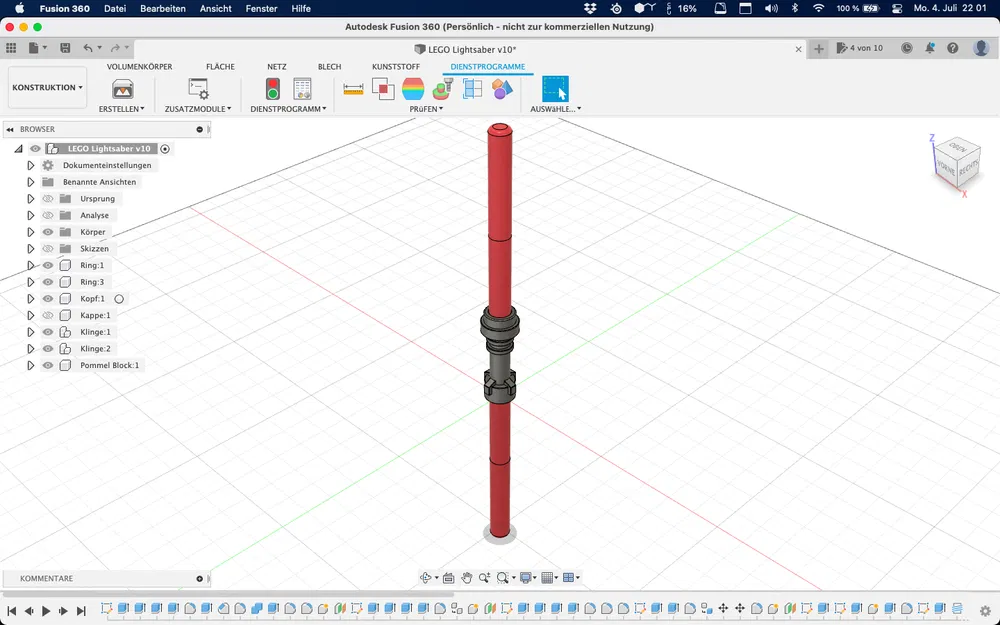Select the Zoom magnifier with plus
Image resolution: width=1000 pixels, height=625 pixels.
(485, 578)
